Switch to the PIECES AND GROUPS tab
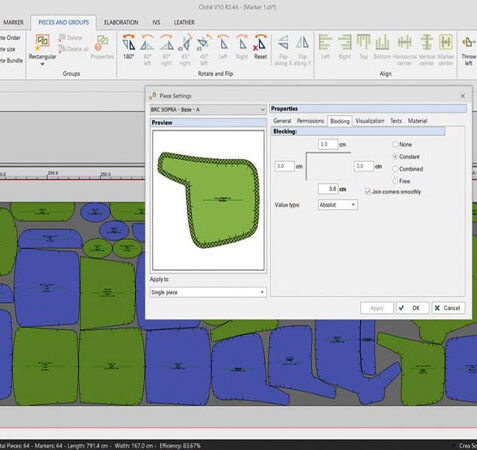Image resolution: width=477 pixels, height=450 pixels. click(x=64, y=22)
